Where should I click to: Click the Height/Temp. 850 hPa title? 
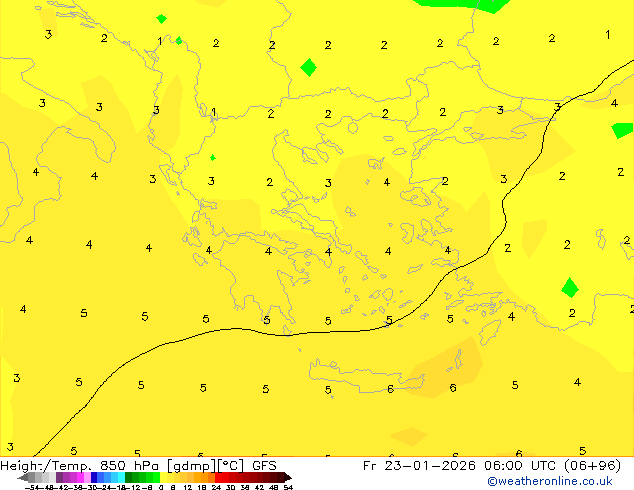pos(80,465)
